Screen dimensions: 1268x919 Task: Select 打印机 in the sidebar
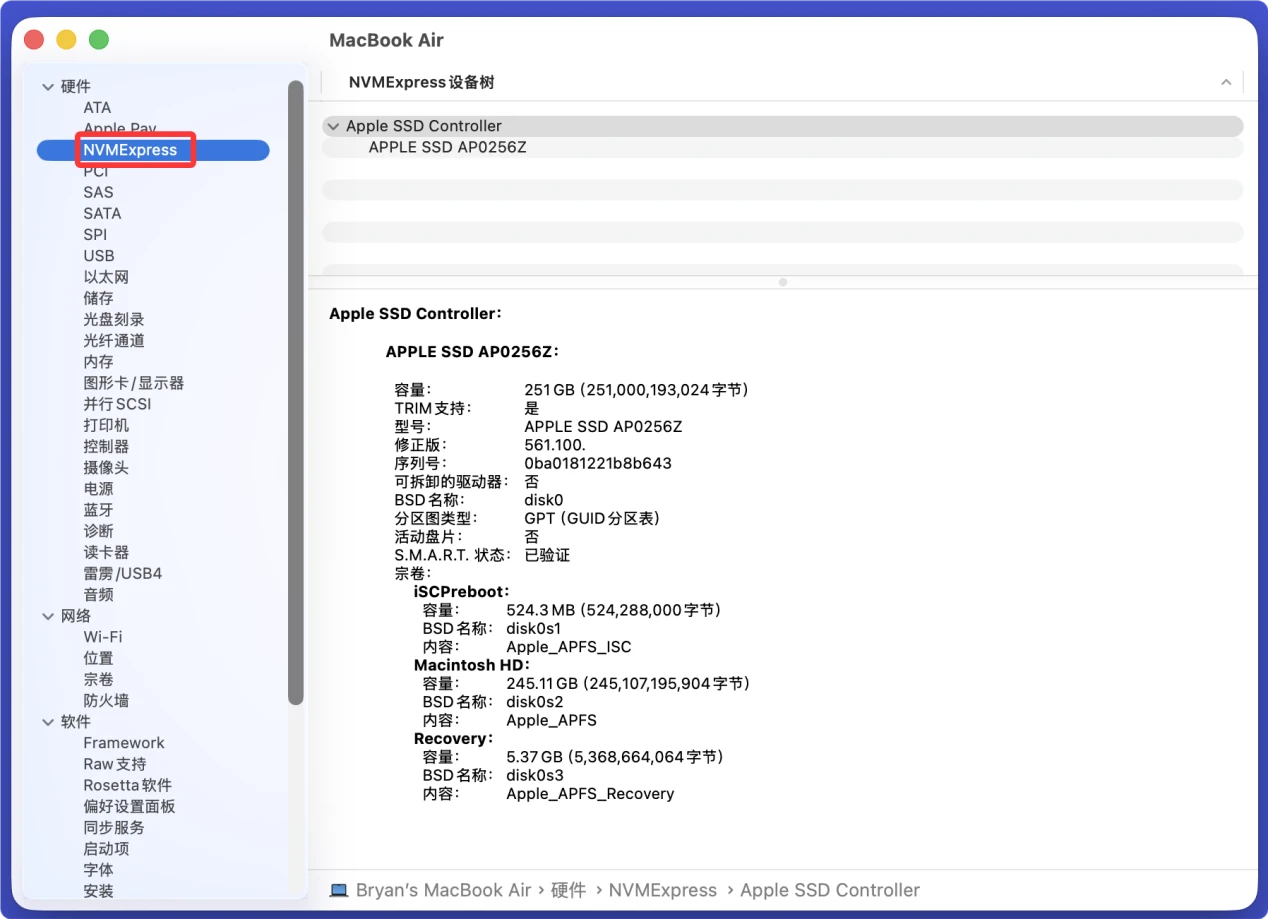(106, 425)
